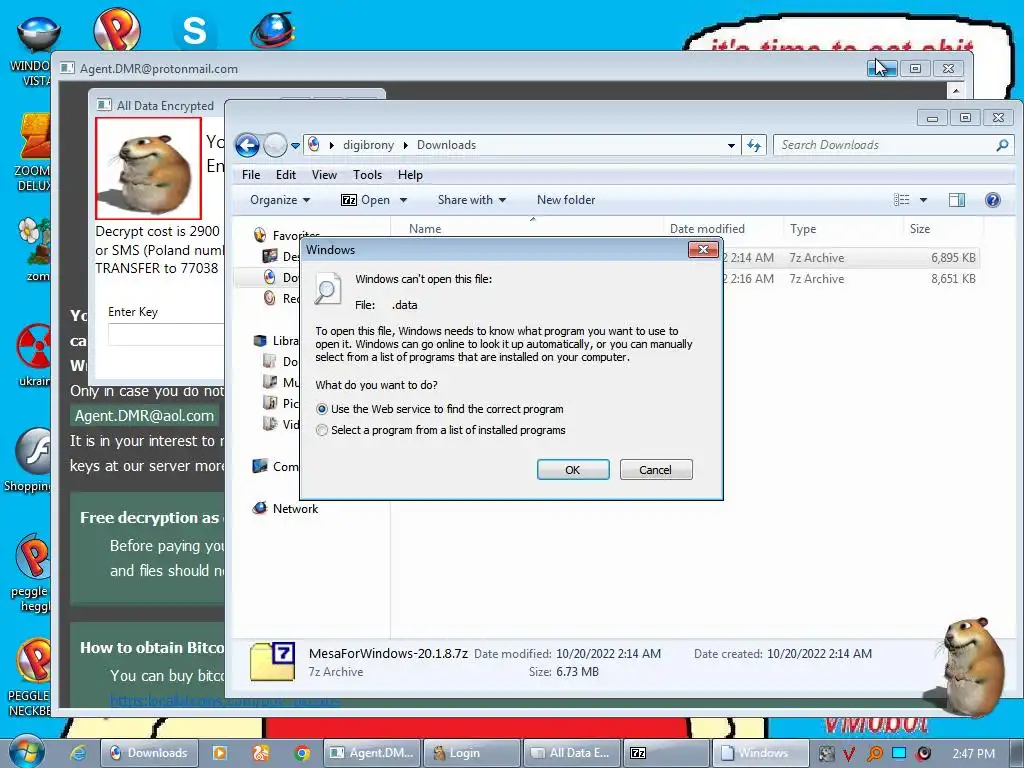
Task: Click the digibrony breadcrumb in the address bar
Action: click(x=368, y=145)
